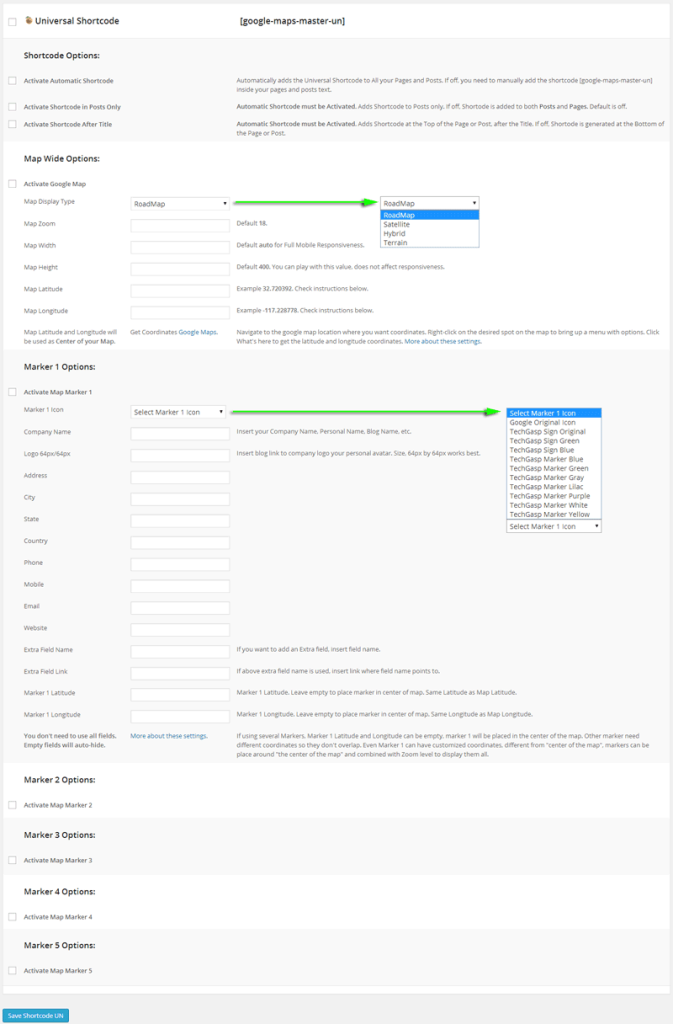Expand the Marker 1 Icon dropdown

(180, 412)
